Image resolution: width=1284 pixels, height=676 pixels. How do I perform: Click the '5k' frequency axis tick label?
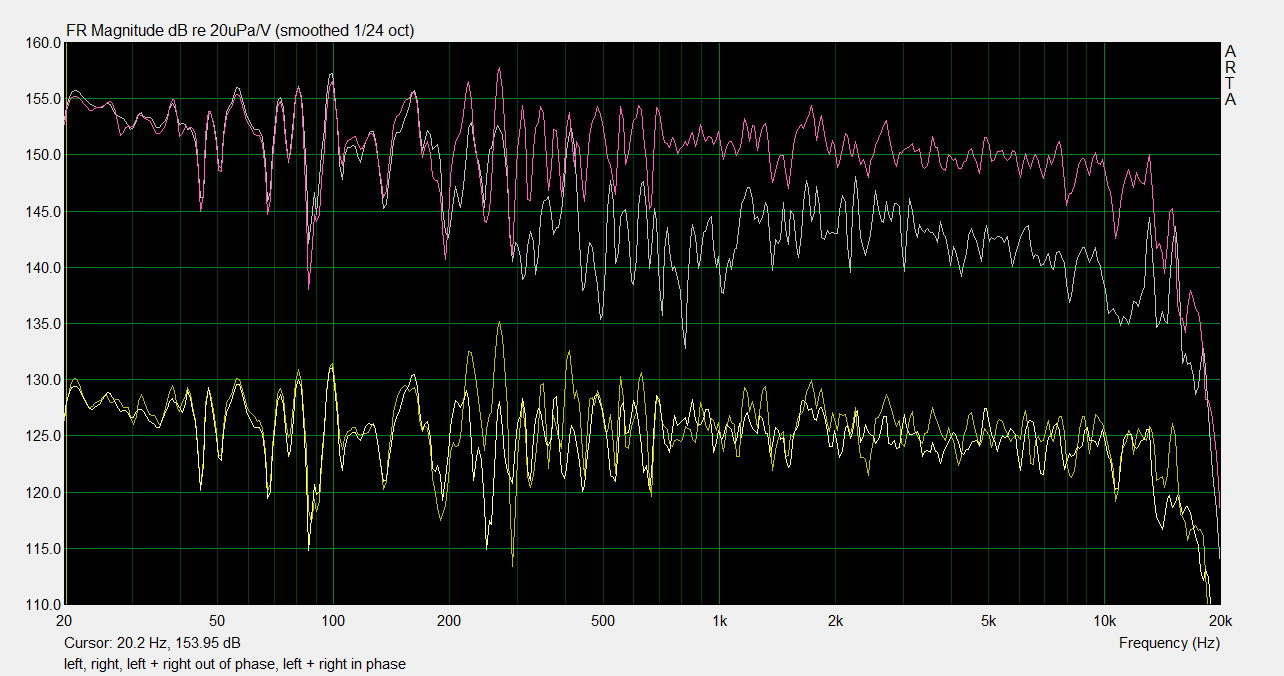988,620
